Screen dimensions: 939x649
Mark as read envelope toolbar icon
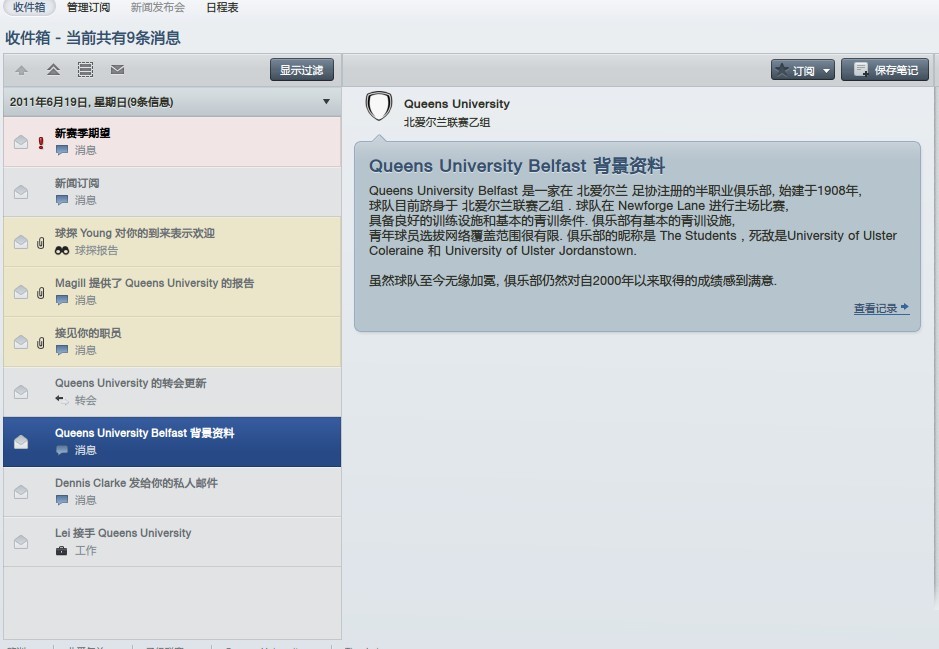tap(117, 69)
